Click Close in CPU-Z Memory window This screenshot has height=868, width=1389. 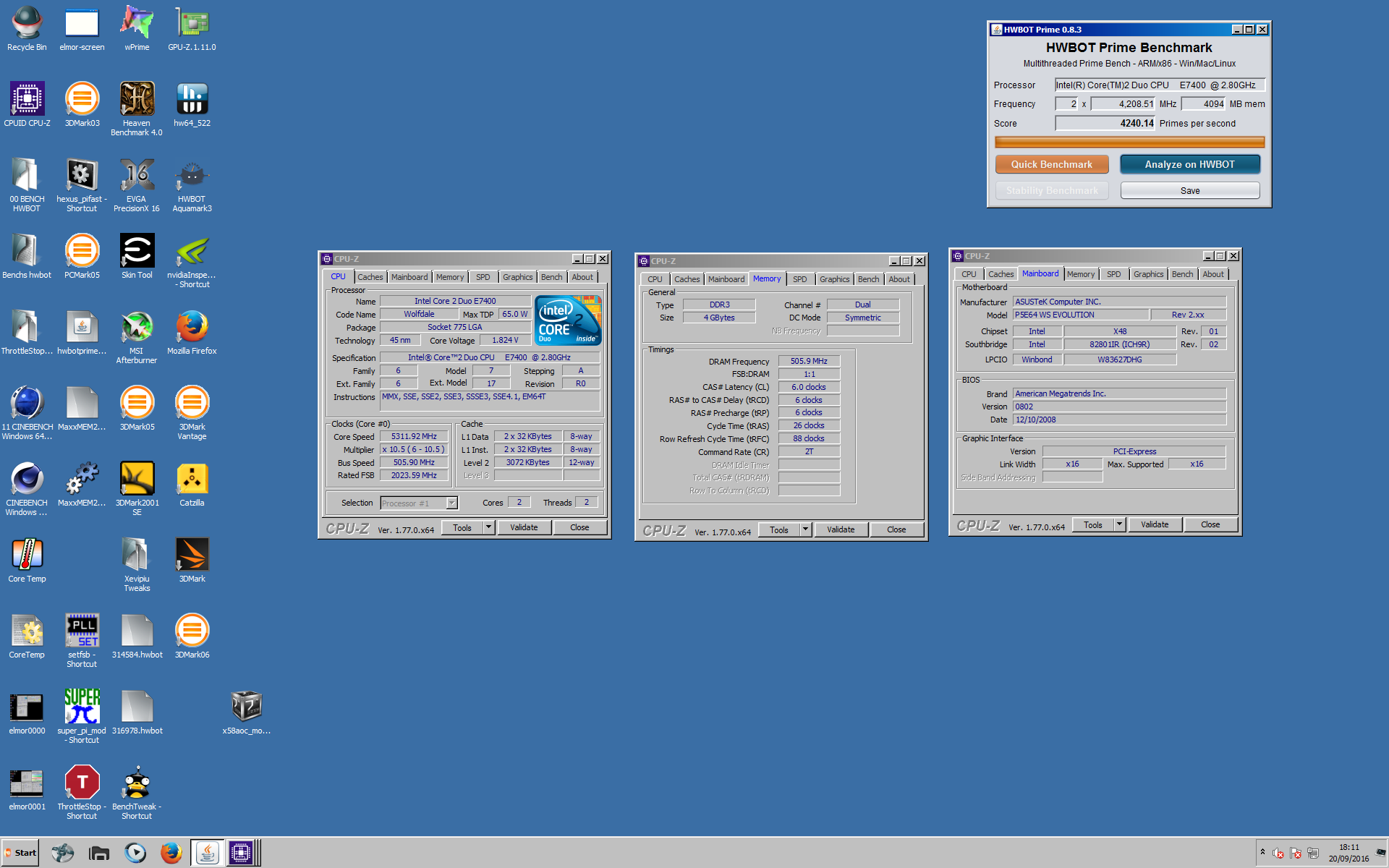pos(896,530)
